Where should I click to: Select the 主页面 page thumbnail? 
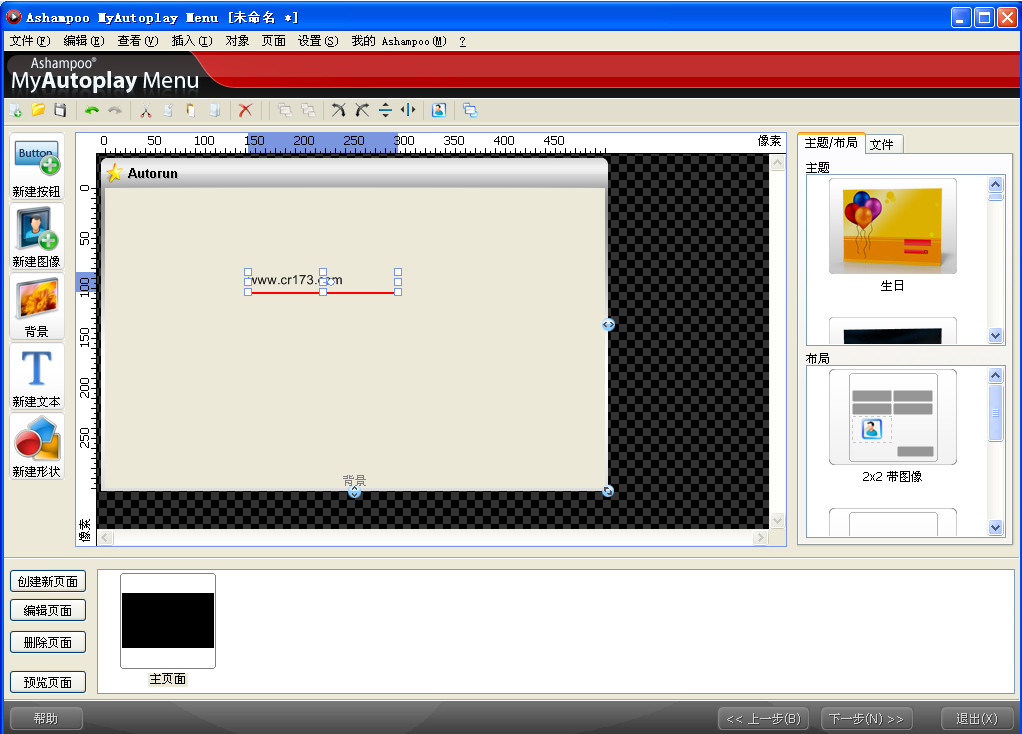168,621
